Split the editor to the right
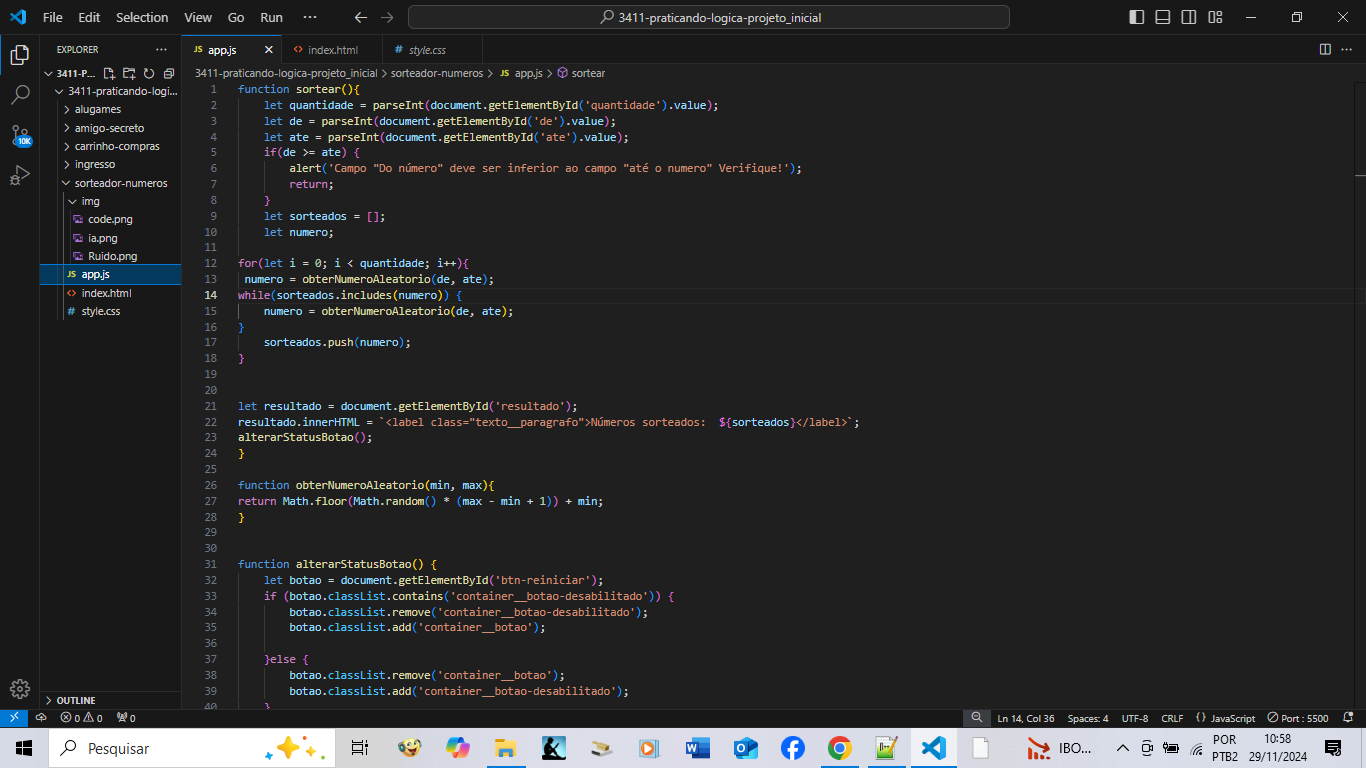1366x768 pixels. pyautogui.click(x=1325, y=49)
